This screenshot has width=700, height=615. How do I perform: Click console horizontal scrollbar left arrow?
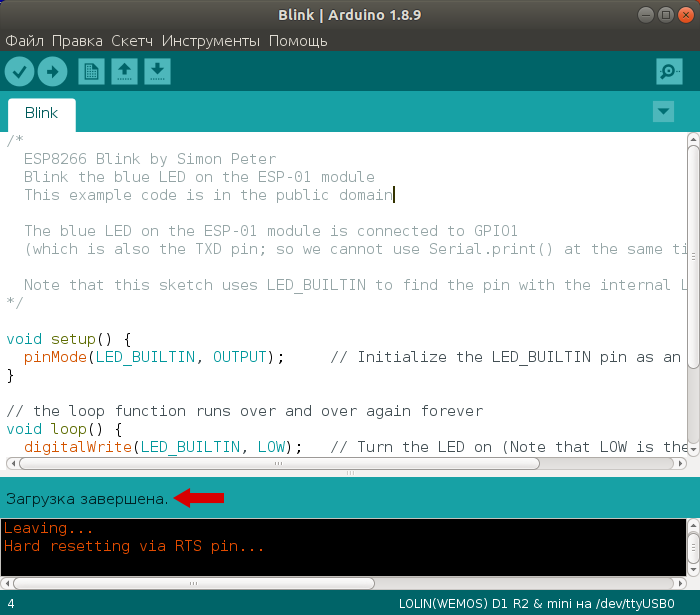pyautogui.click(x=7, y=583)
